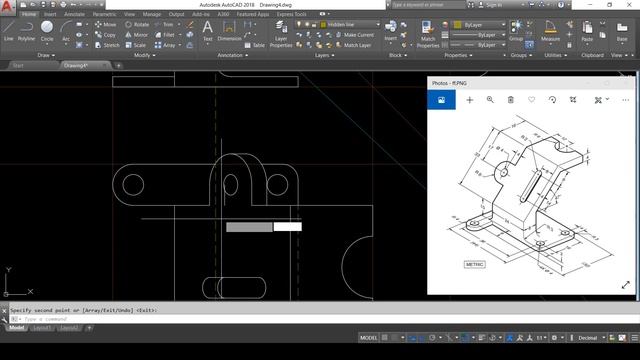Click Make Current layer button
The height and width of the screenshot is (360, 640).
(355, 35)
